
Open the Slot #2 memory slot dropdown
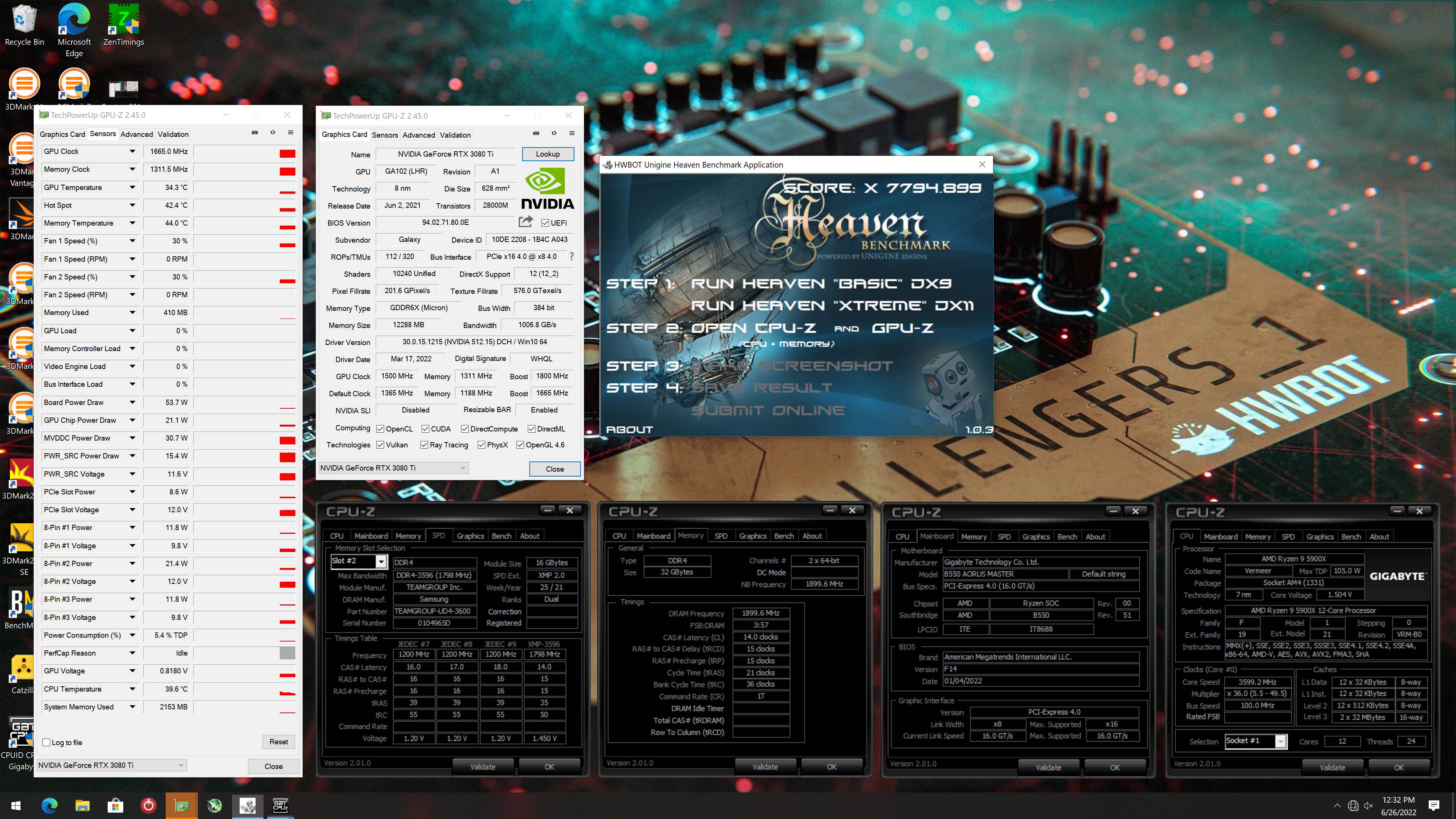(x=381, y=561)
